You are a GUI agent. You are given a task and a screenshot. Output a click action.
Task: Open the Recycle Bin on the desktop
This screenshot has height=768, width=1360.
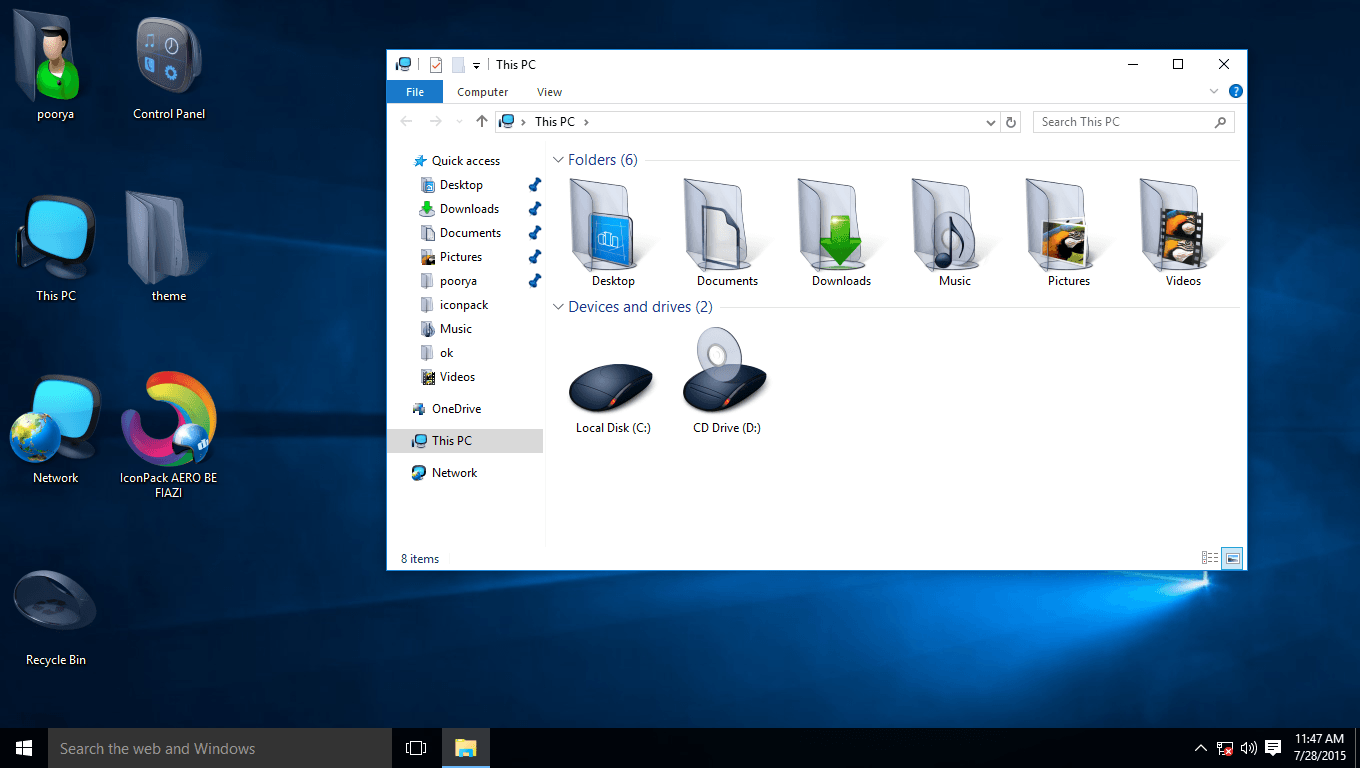54,600
